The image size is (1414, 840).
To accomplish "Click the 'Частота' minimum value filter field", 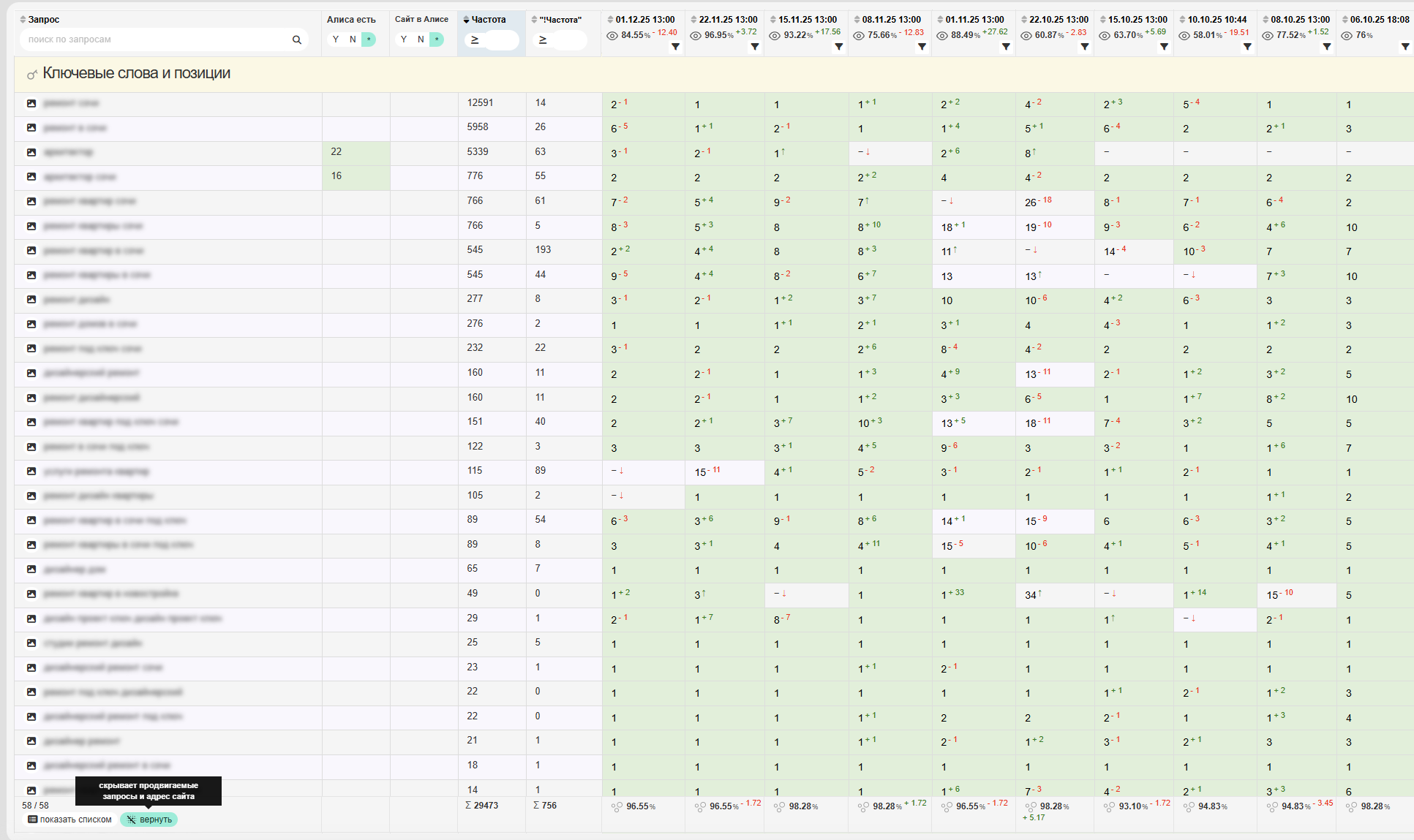I will pos(501,40).
